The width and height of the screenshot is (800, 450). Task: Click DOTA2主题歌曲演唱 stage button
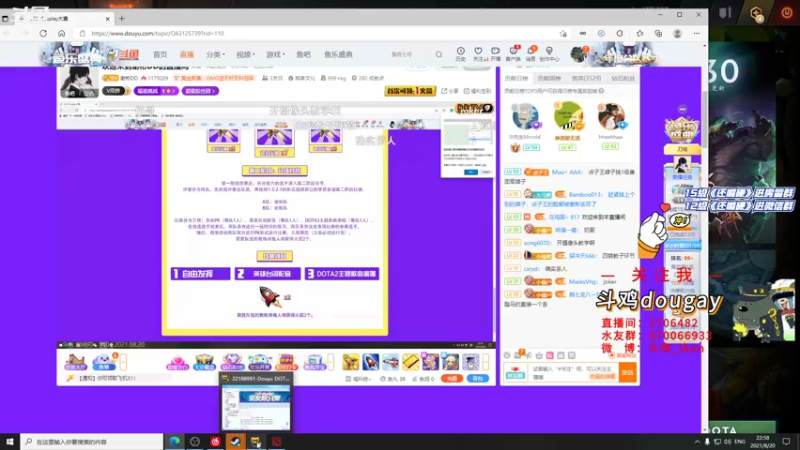342,274
